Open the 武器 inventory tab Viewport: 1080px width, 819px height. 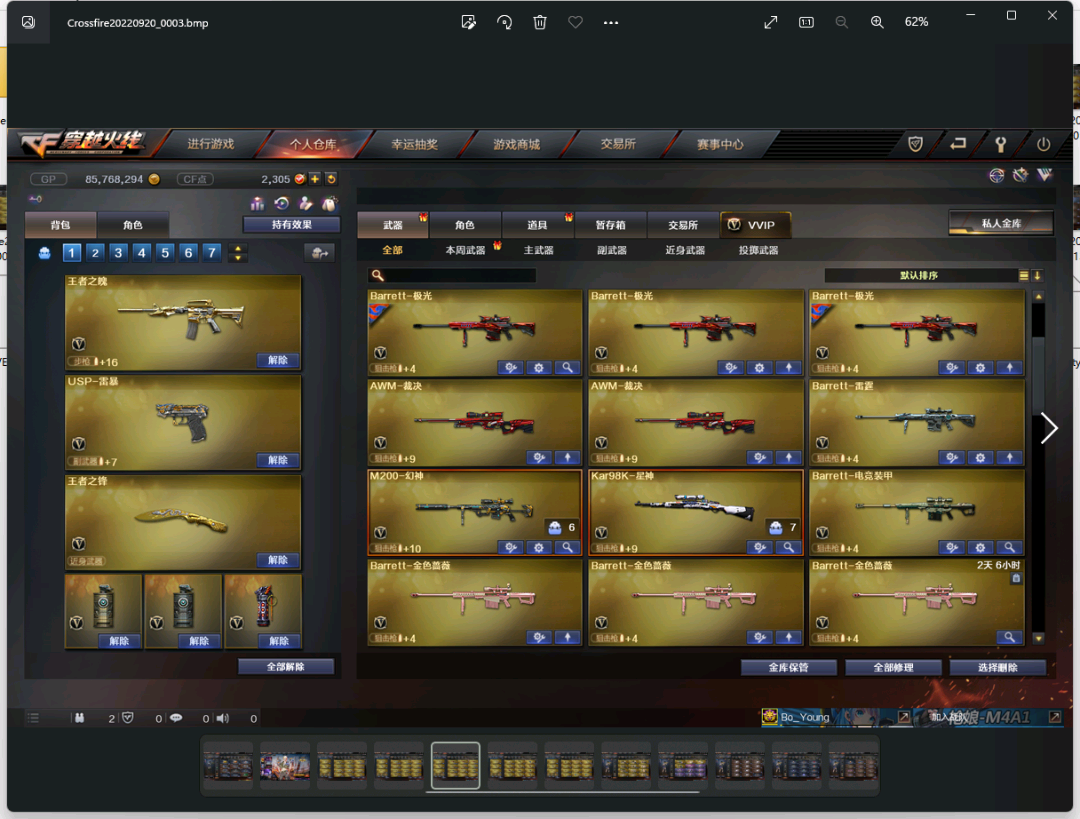pyautogui.click(x=393, y=225)
